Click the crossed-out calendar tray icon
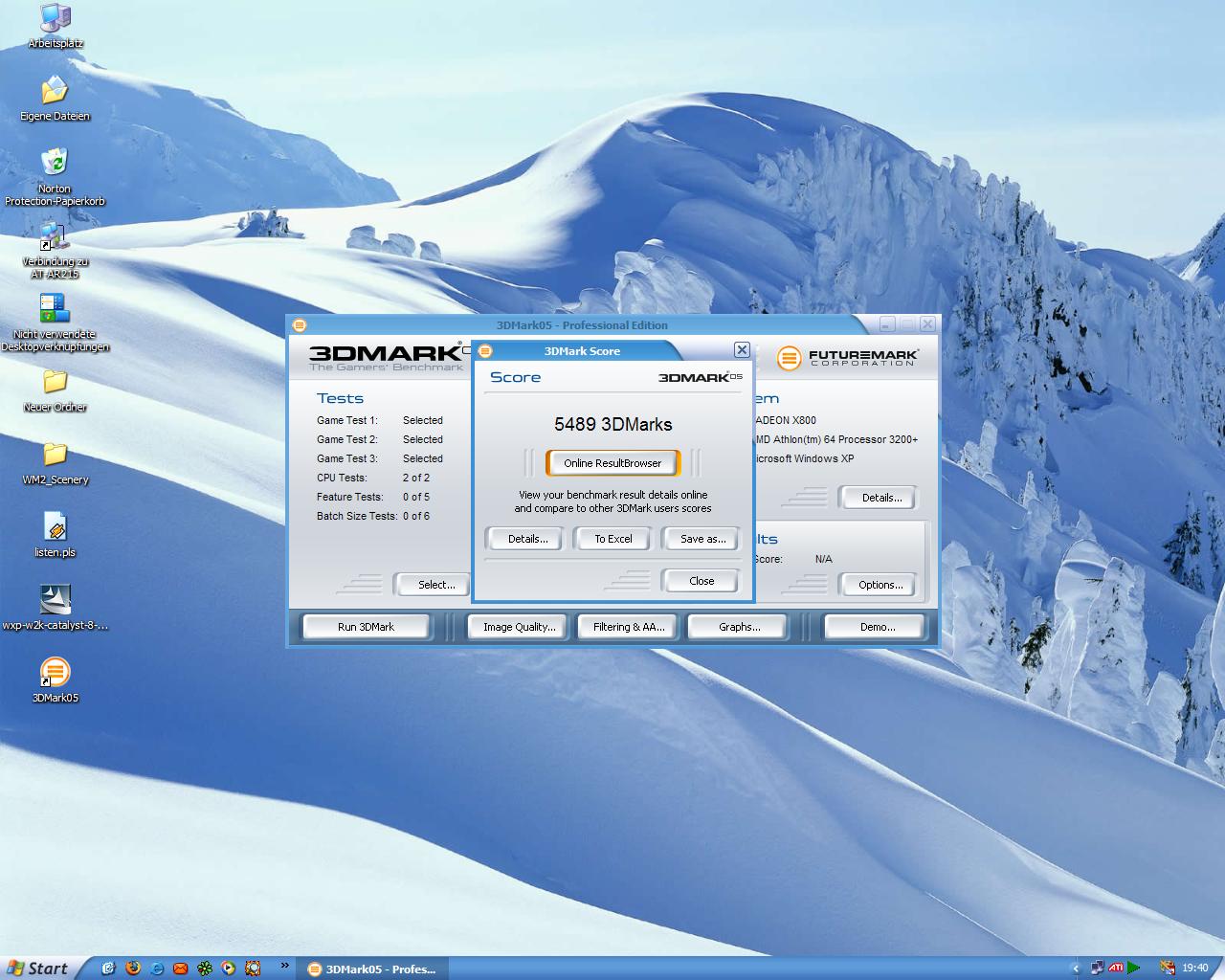The height and width of the screenshot is (980, 1225). (1168, 968)
